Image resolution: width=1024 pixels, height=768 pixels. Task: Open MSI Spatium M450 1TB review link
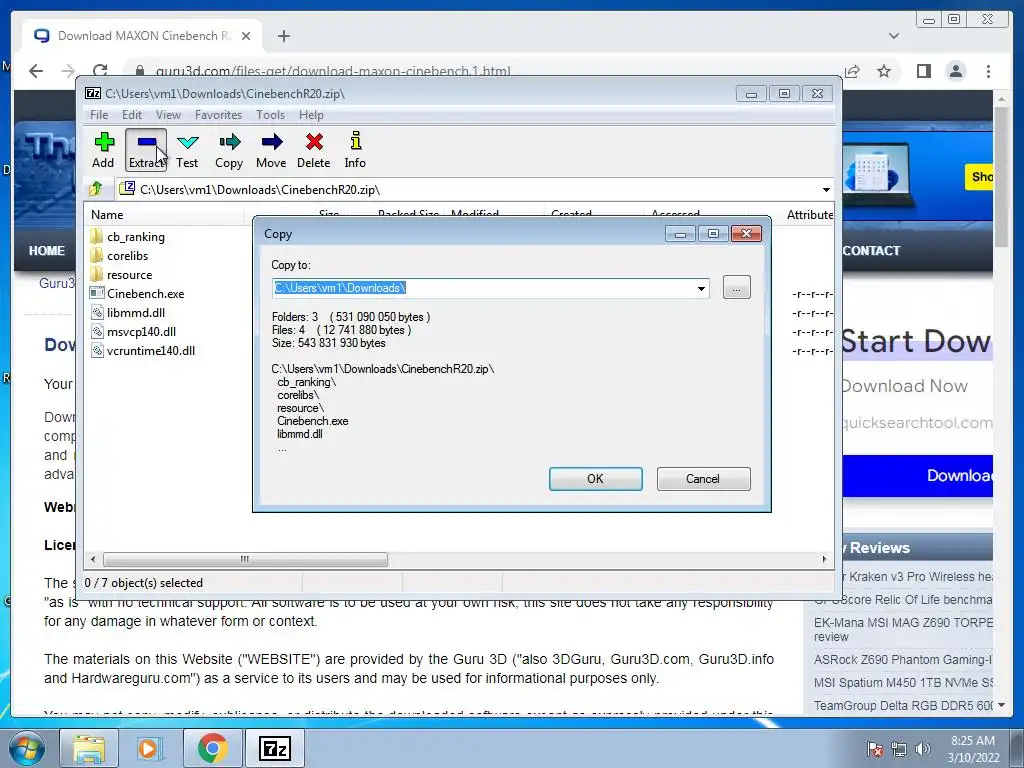click(x=904, y=682)
